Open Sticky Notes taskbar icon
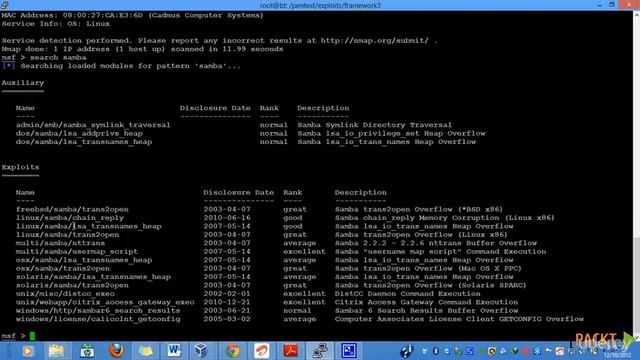Screen dimensions: 640x360 point(145,351)
